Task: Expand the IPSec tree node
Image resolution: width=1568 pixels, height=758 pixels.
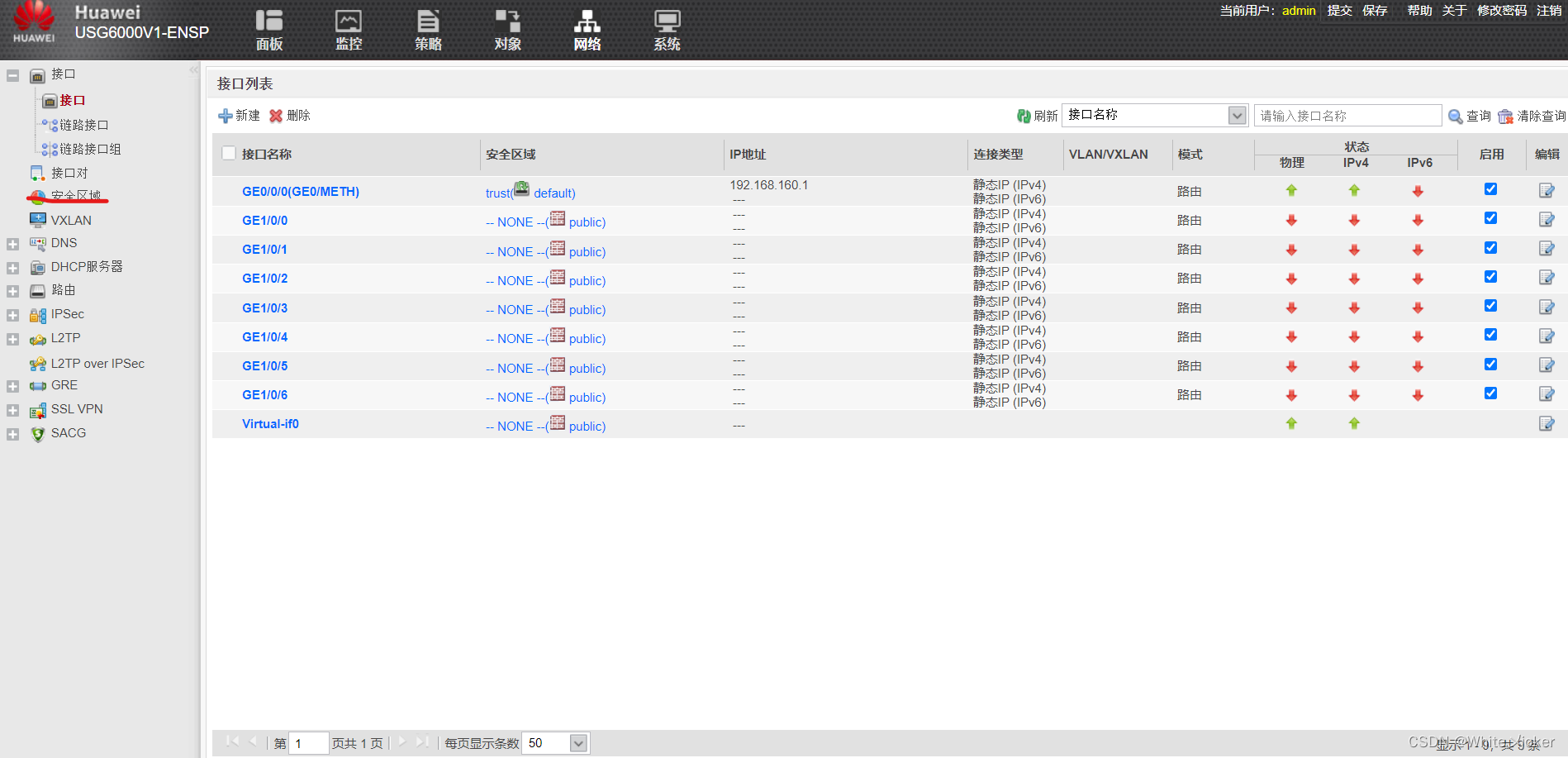Action: (12, 315)
